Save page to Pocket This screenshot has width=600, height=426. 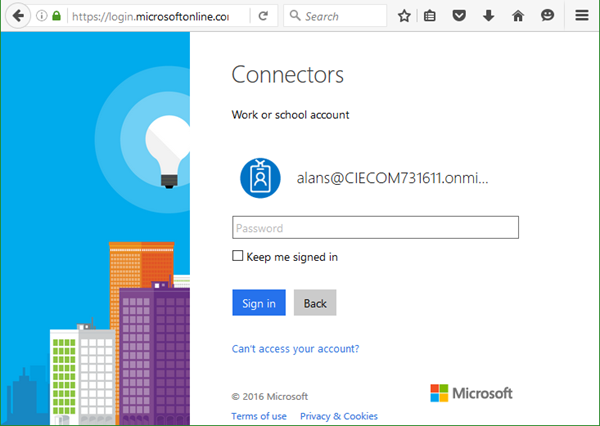click(459, 16)
